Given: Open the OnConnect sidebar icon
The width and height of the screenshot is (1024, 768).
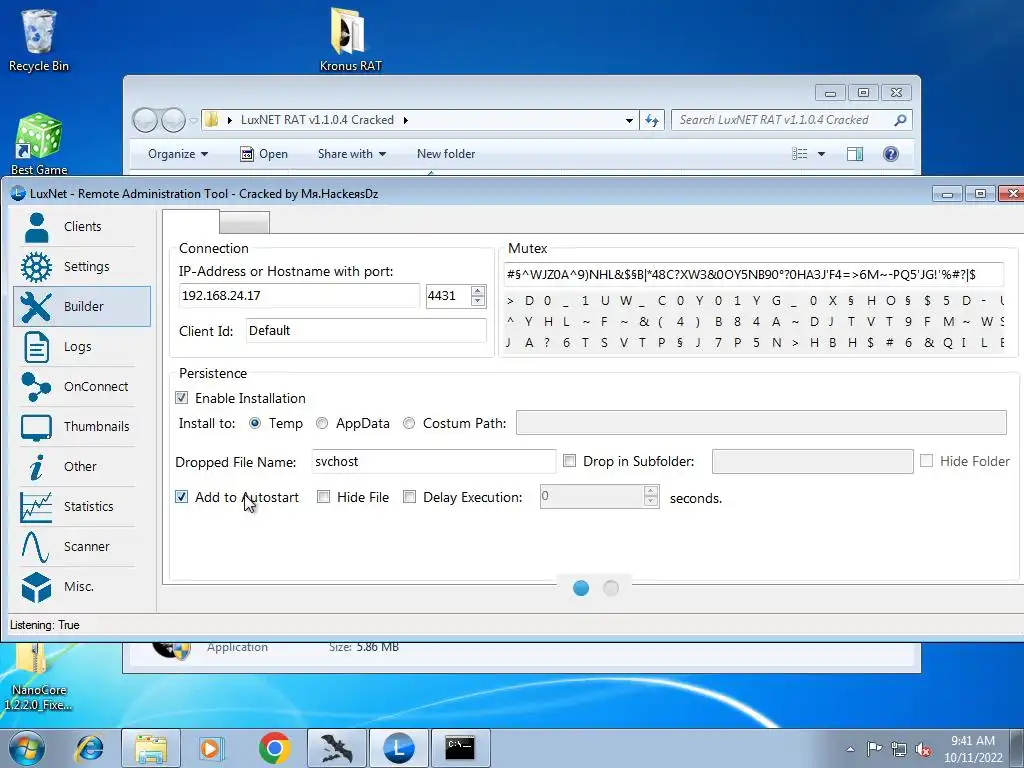Looking at the screenshot, I should point(36,387).
